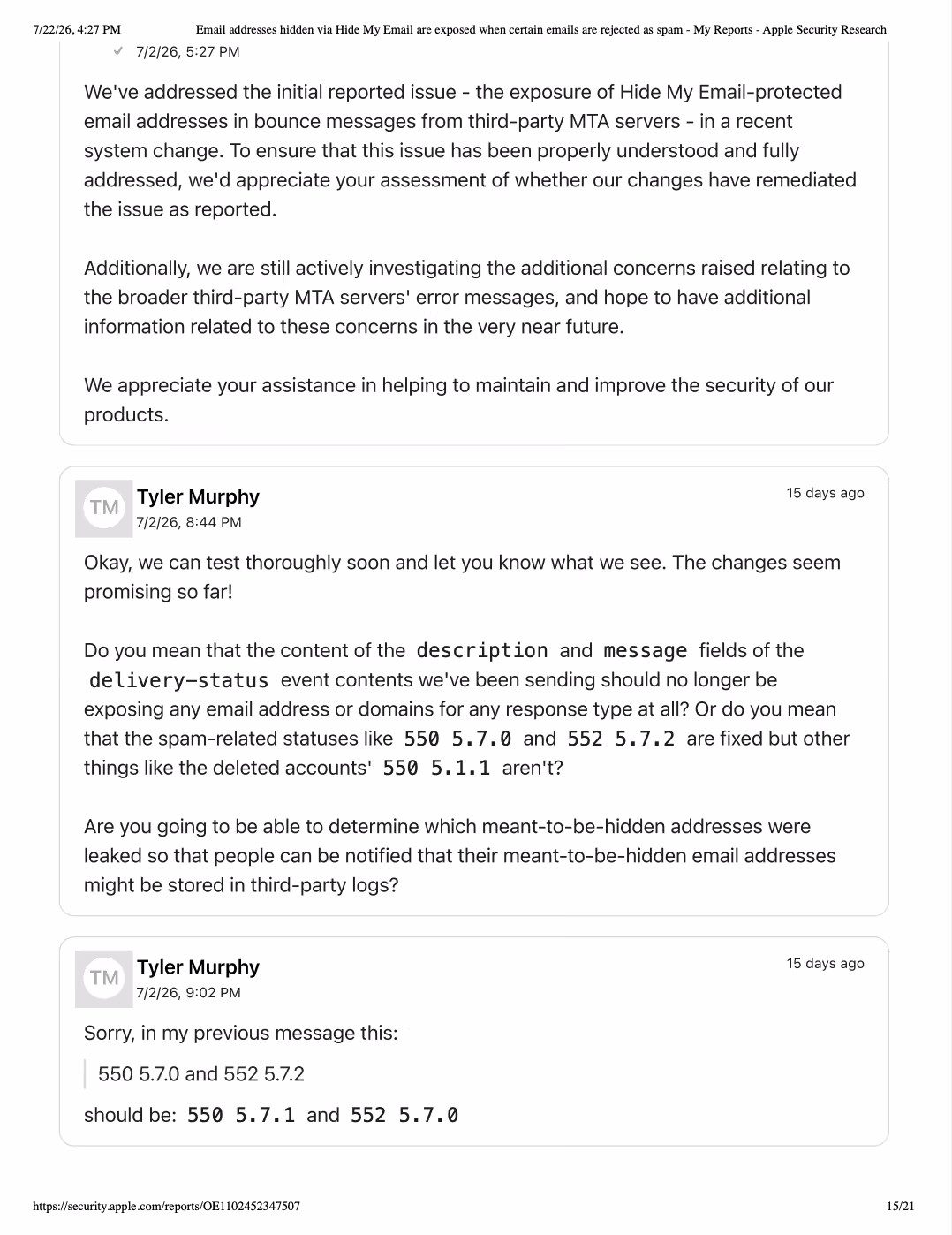Viewport: 952px width, 1235px height.
Task: Click the TM avatar on 9:02 PM message
Action: click(x=103, y=979)
